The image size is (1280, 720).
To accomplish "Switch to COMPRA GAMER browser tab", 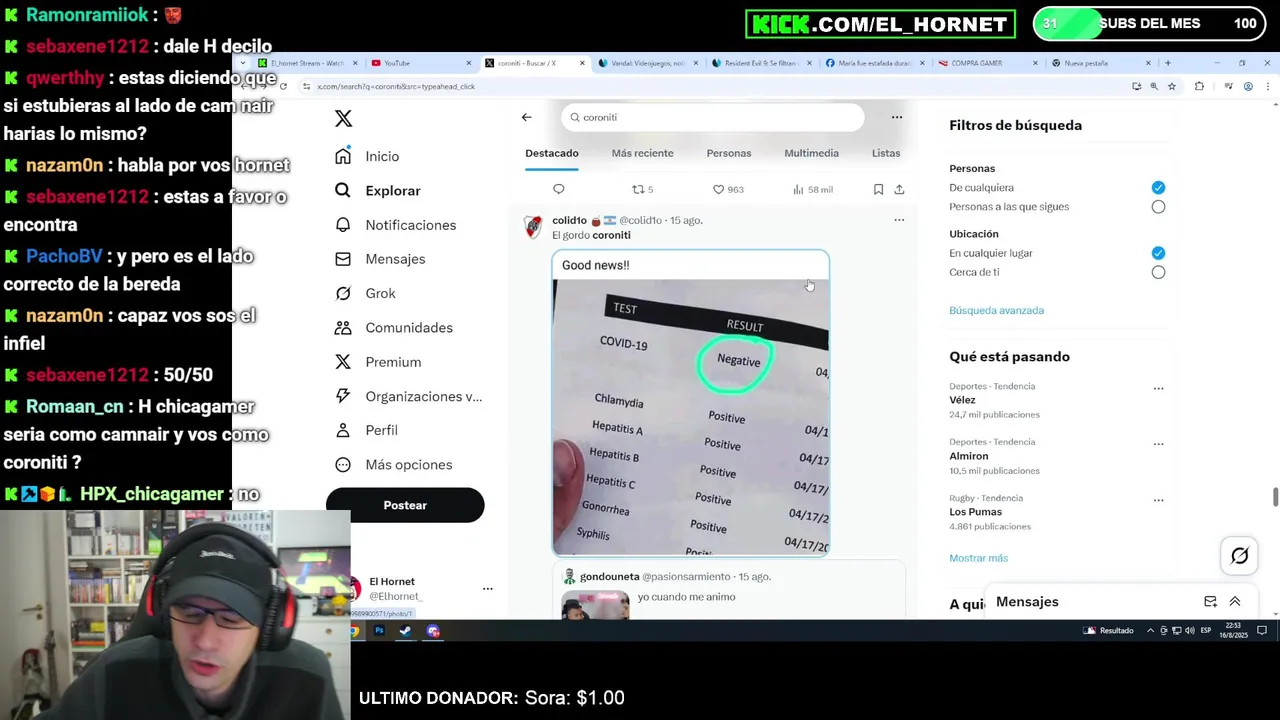I will [987, 63].
